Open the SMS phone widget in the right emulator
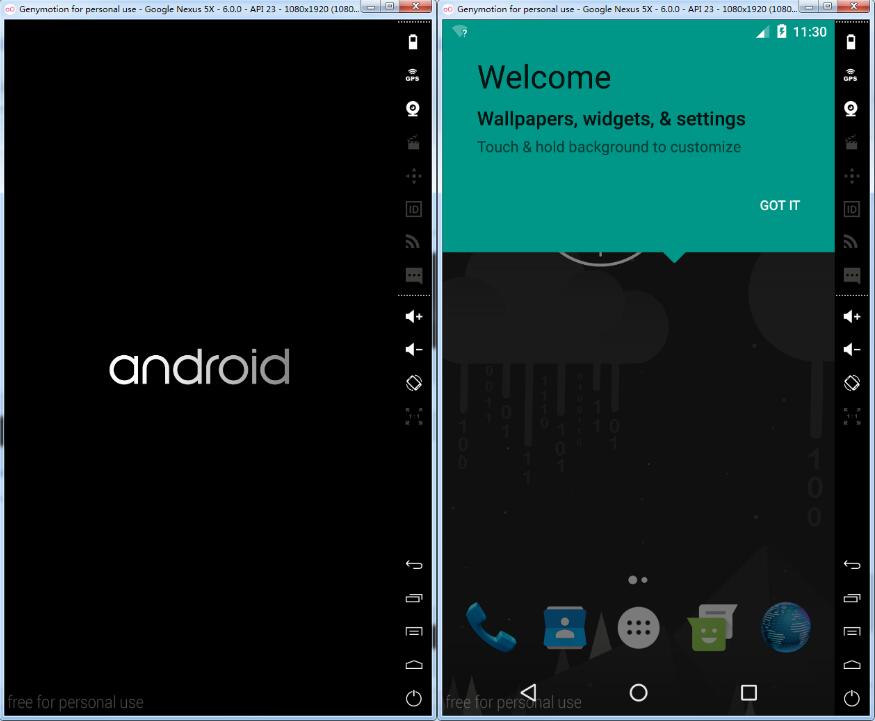 coord(851,275)
